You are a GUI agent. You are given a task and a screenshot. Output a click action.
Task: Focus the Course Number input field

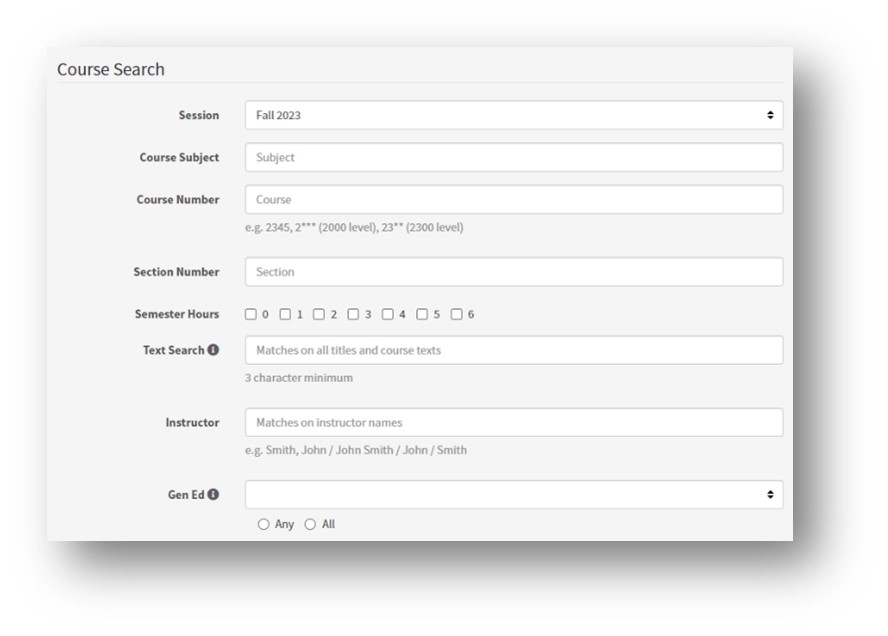tap(513, 199)
